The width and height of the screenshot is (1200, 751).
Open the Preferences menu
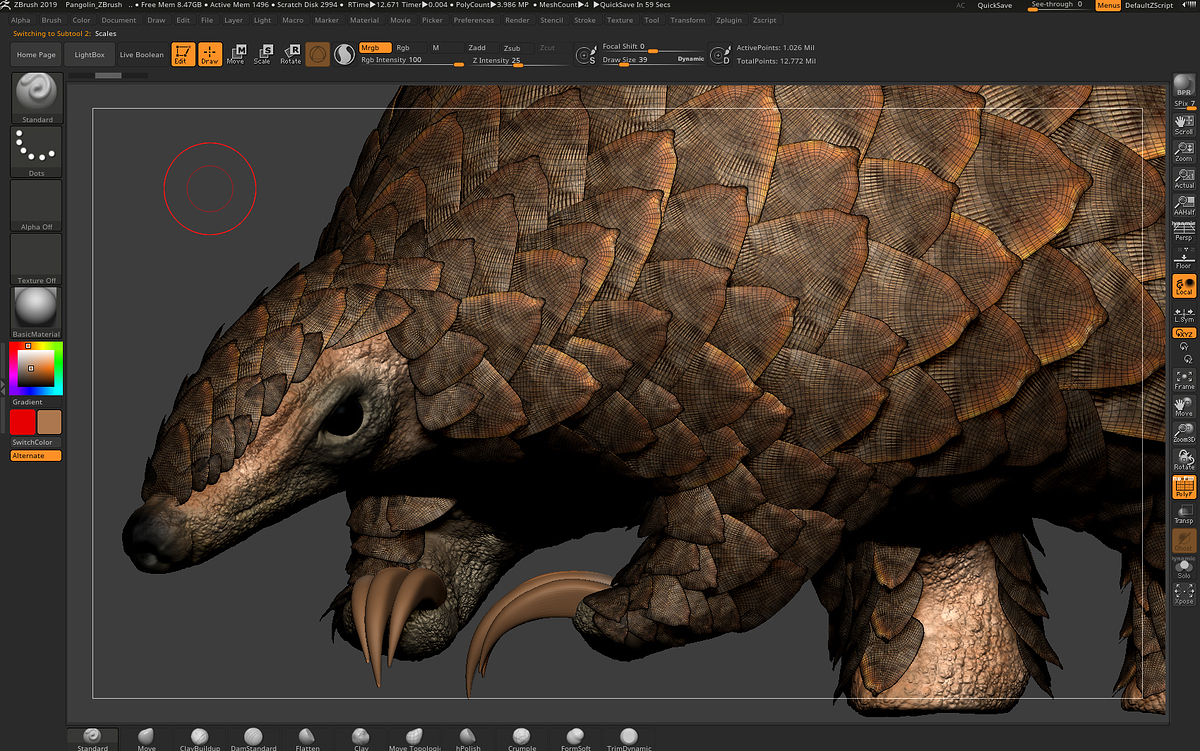click(473, 20)
